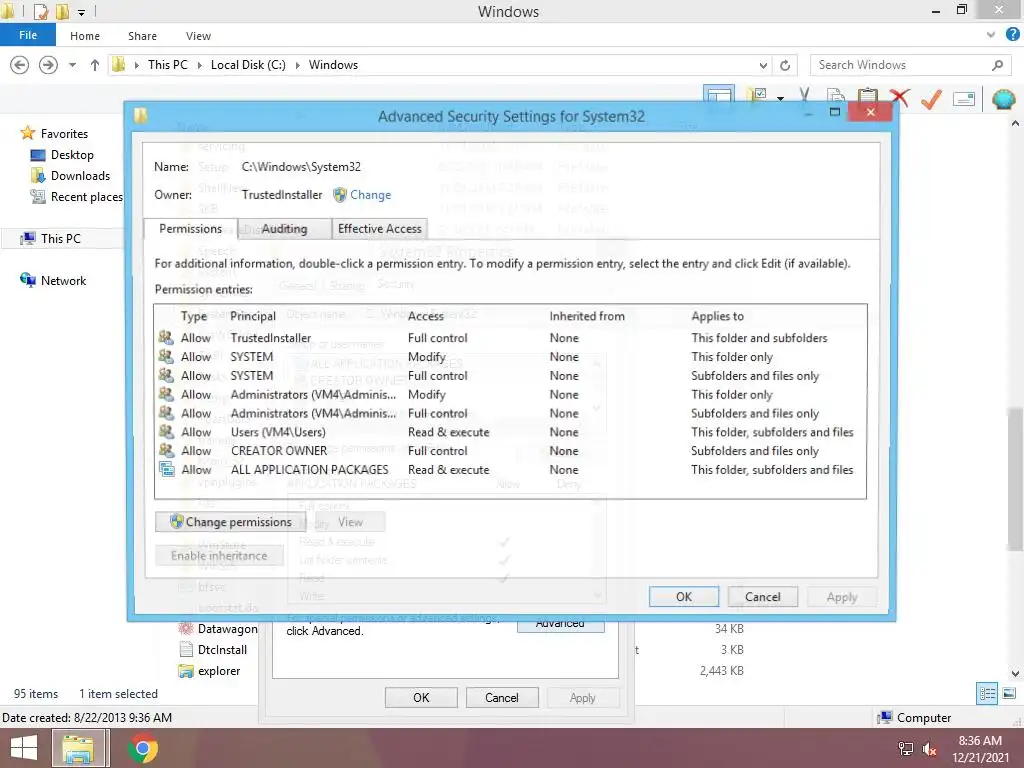This screenshot has height=768, width=1024.
Task: Click Cancel in System32 Properties dialog
Action: click(502, 697)
